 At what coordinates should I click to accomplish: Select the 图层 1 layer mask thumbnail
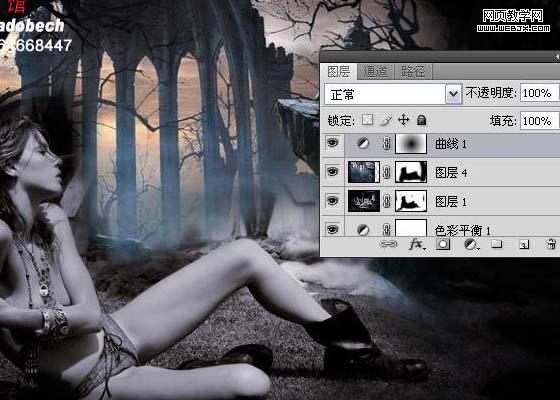coord(411,201)
